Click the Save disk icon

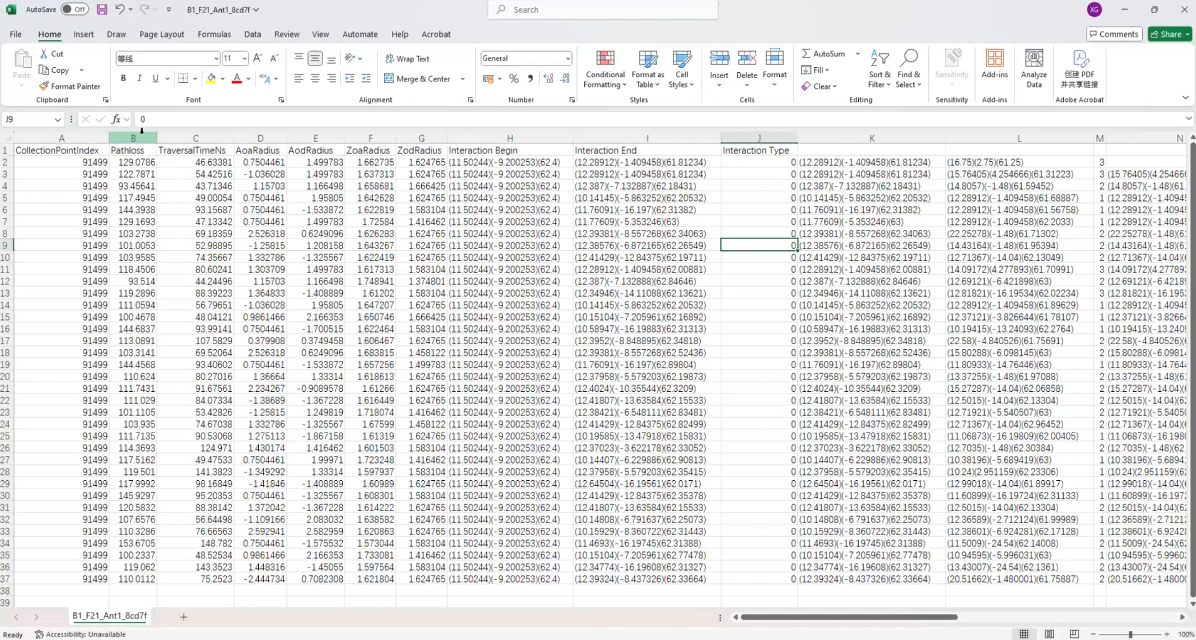pos(101,10)
